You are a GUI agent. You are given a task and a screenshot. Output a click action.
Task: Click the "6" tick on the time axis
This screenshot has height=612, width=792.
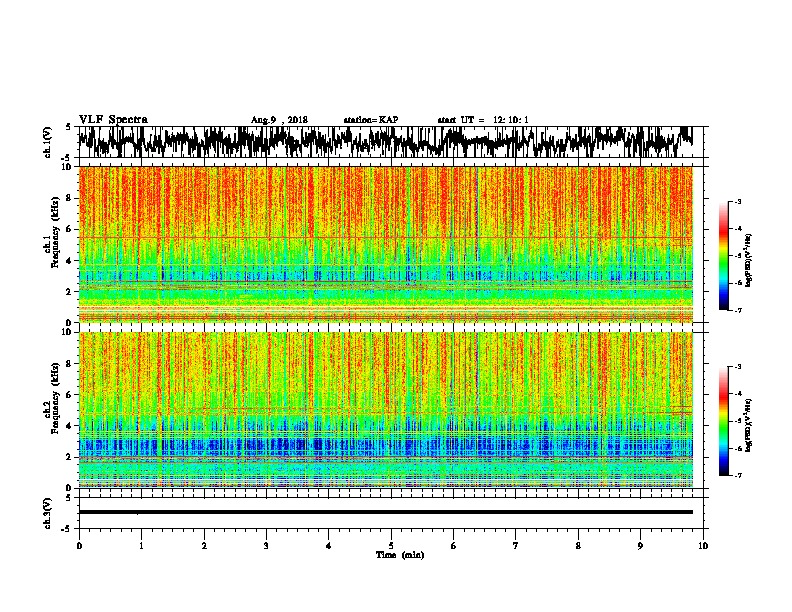454,546
